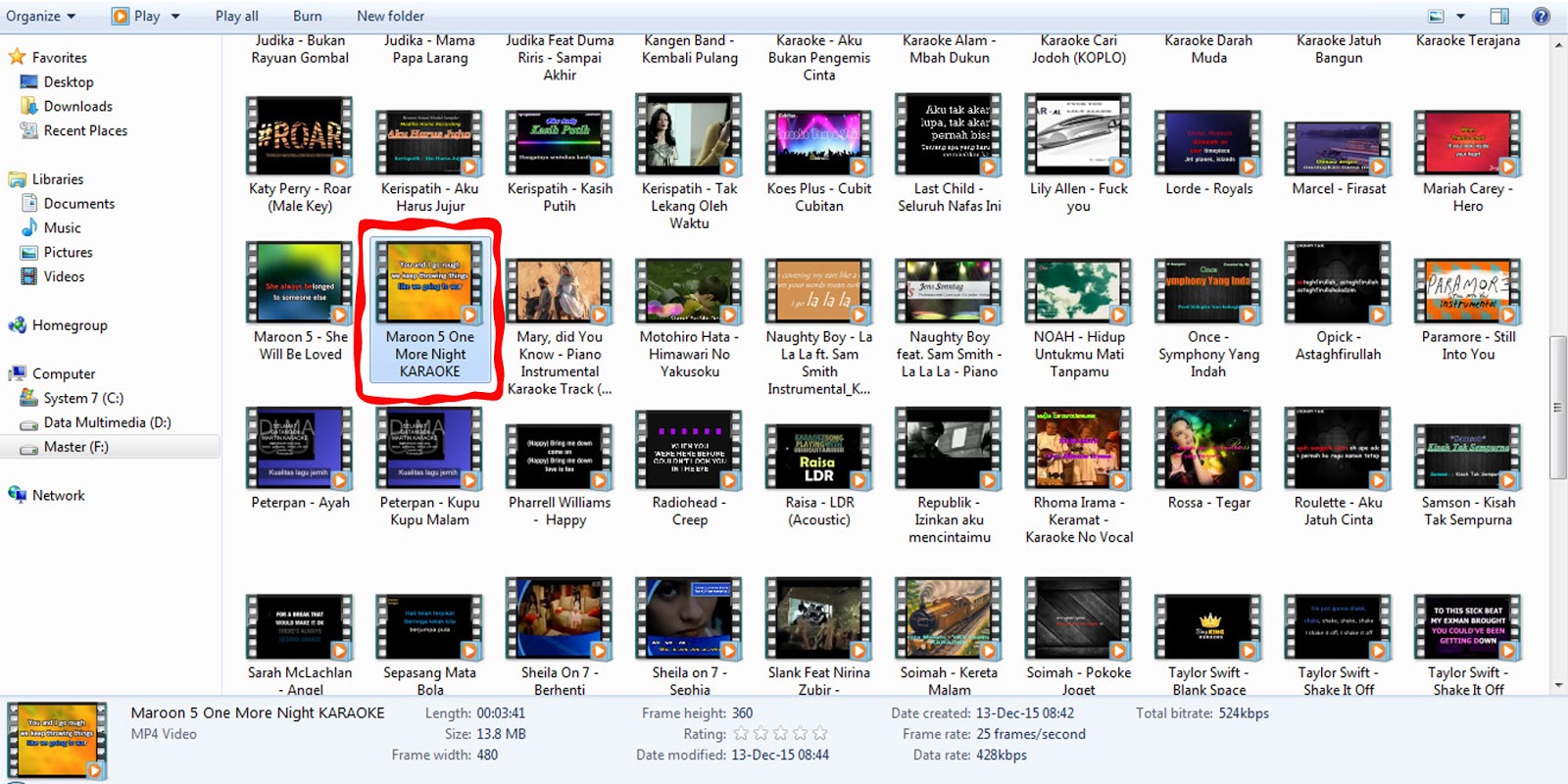Viewport: 1568px width, 784px height.
Task: Click the details pane preview thumbnail
Action: (57, 741)
